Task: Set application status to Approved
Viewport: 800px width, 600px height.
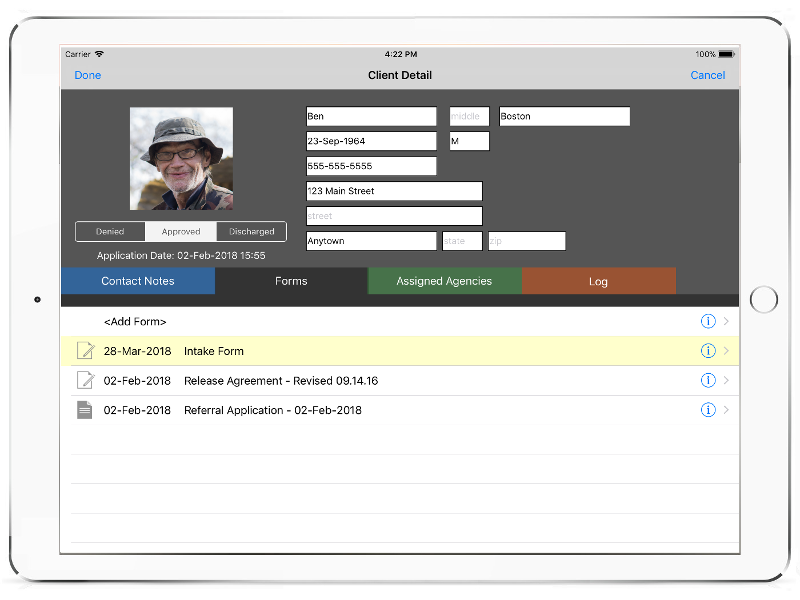Action: point(181,232)
